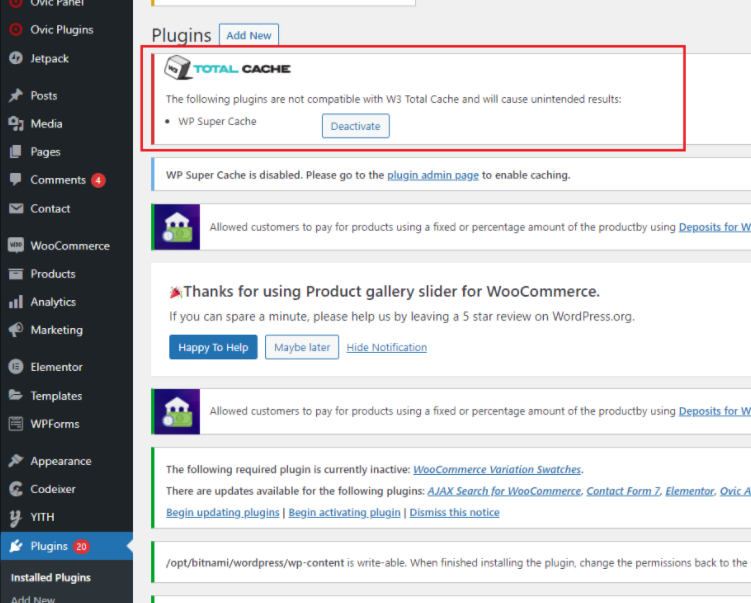Click the Appearance paintbrush icon

(x=16, y=461)
